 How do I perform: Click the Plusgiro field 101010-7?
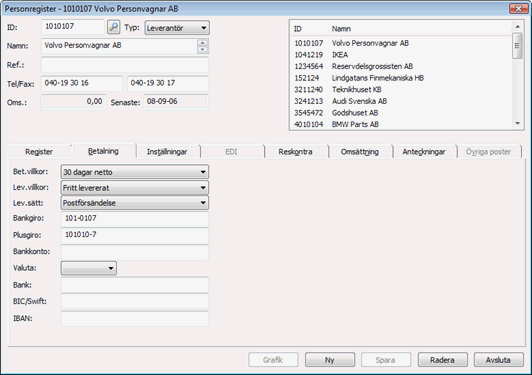135,235
